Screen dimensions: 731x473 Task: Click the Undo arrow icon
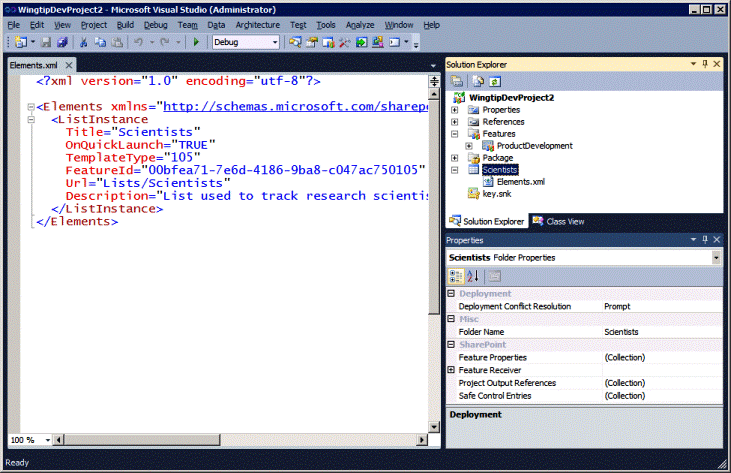click(x=138, y=42)
